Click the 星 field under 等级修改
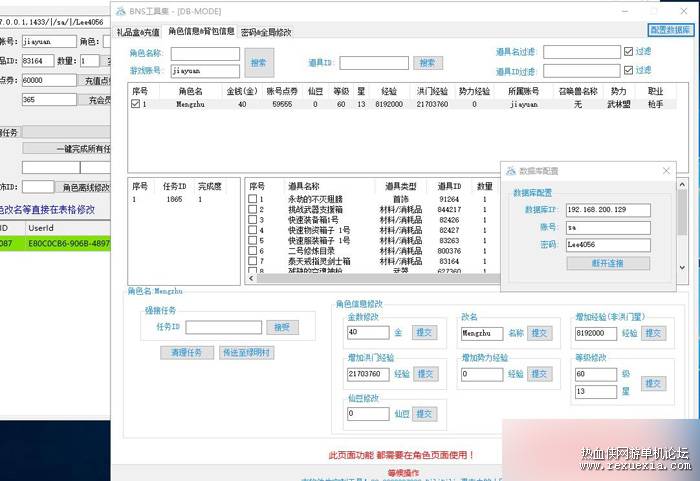The image size is (700, 481). pyautogui.click(x=596, y=392)
